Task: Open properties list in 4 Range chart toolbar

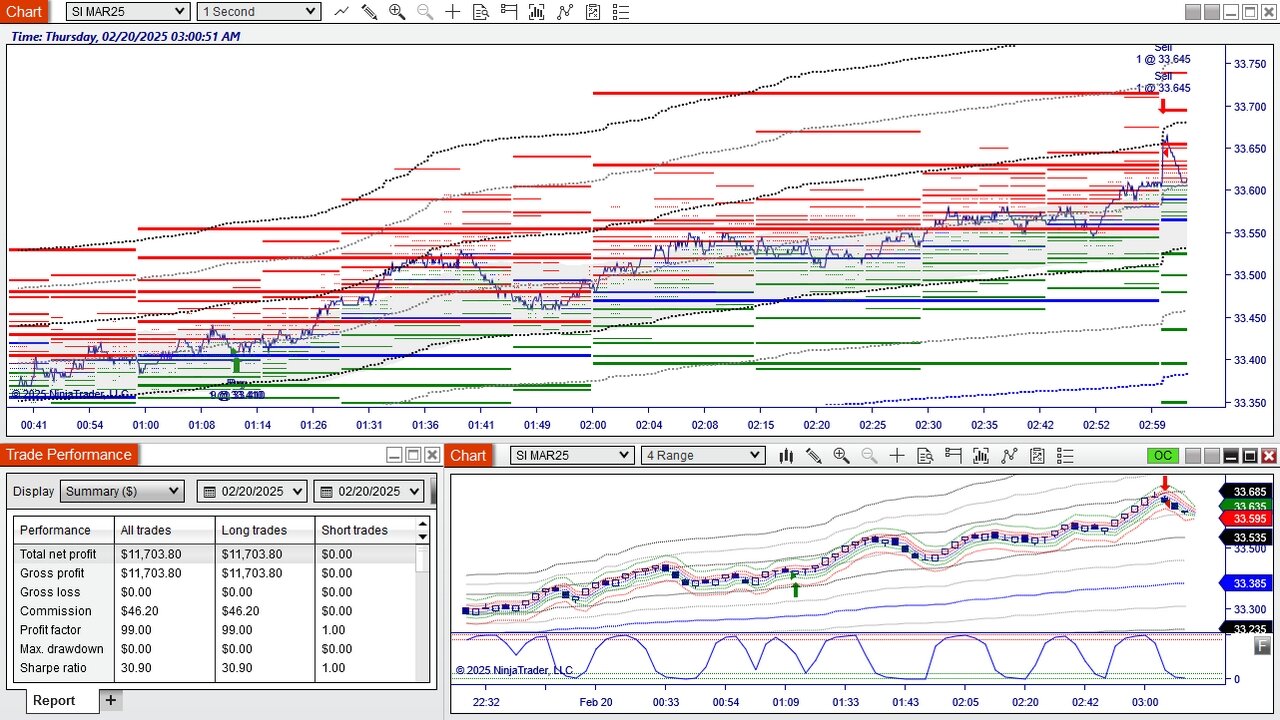Action: pyautogui.click(x=1065, y=456)
